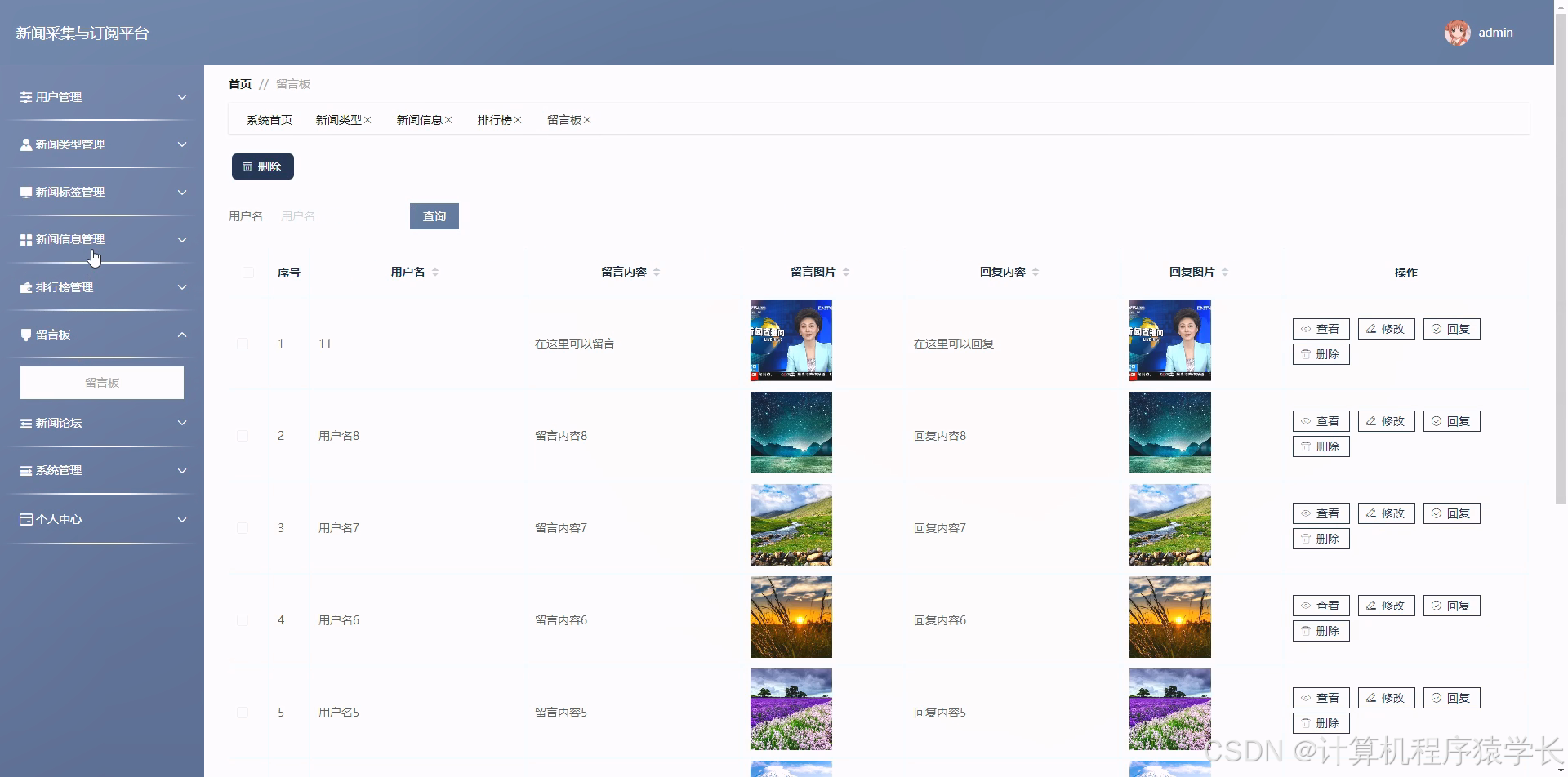This screenshot has height=777, width=1568.
Task: Check the checkbox for 用户名8 row
Action: [243, 436]
